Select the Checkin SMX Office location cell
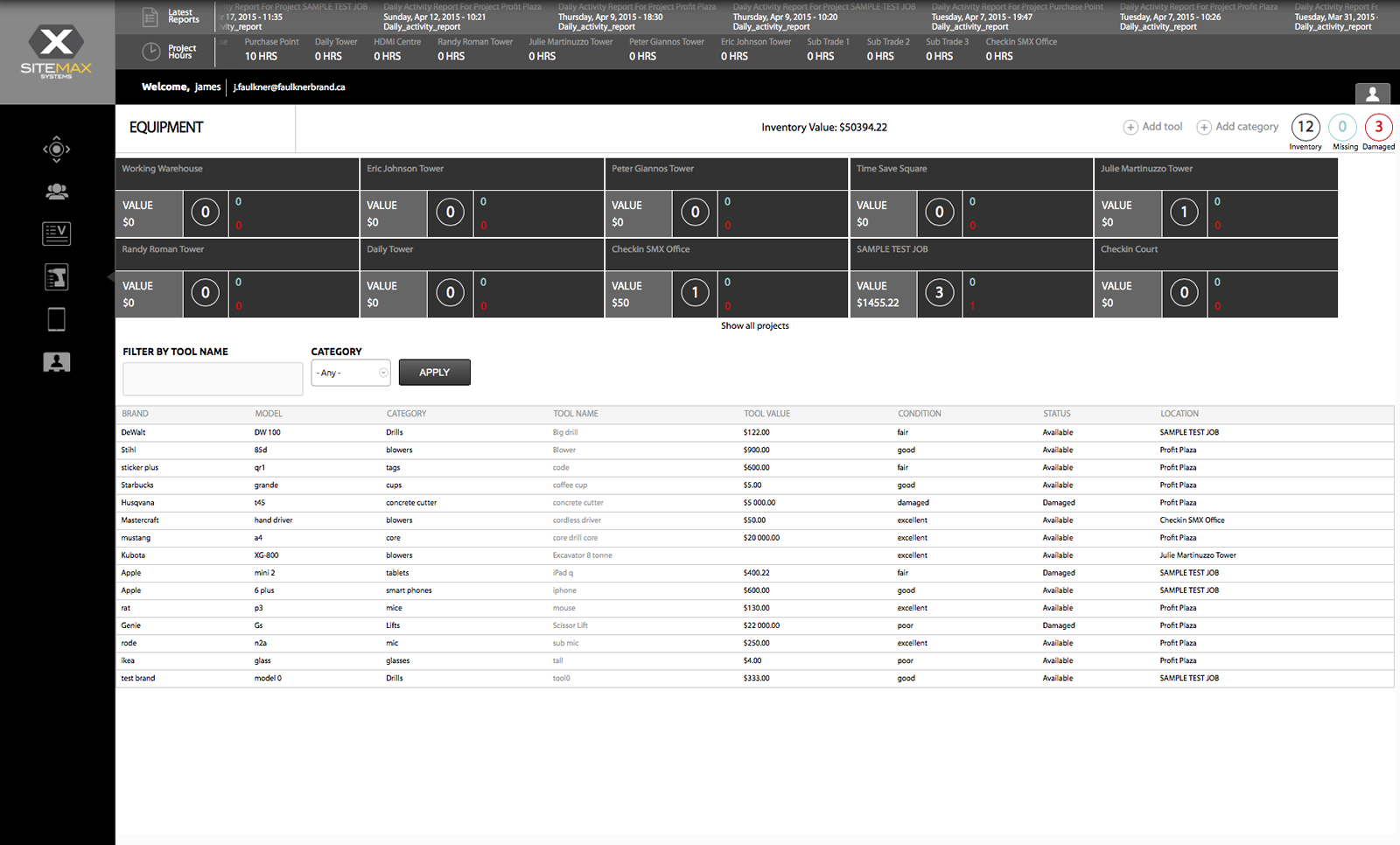Image resolution: width=1400 pixels, height=845 pixels. point(1193,520)
